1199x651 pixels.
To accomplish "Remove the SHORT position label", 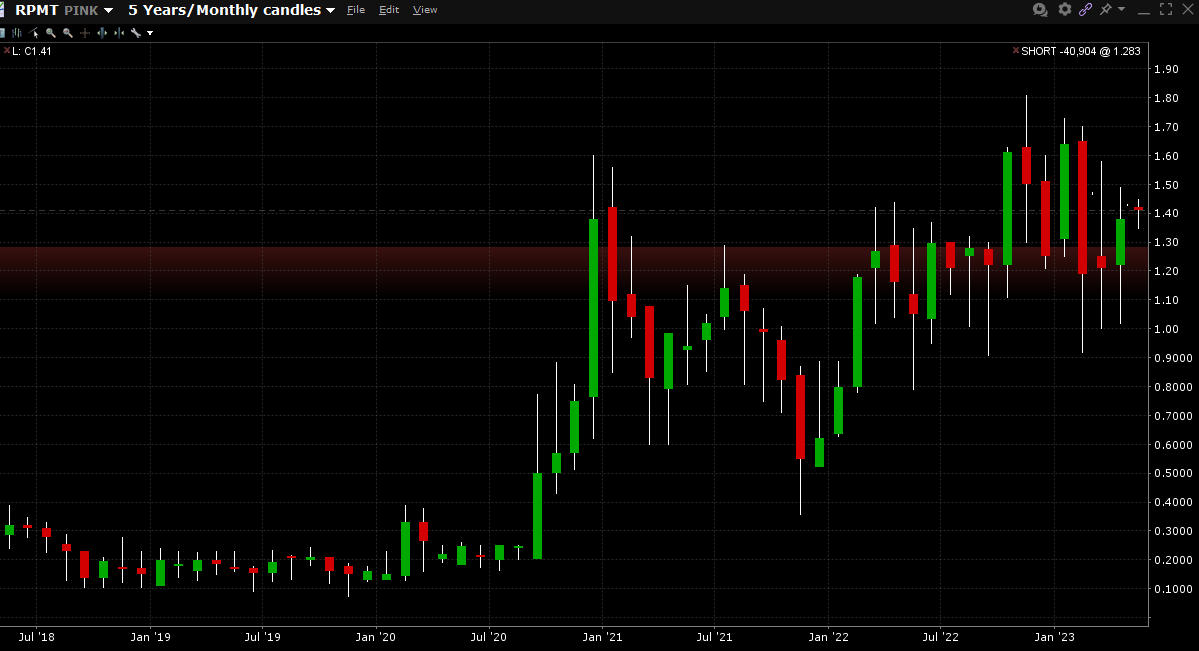I will point(1015,50).
